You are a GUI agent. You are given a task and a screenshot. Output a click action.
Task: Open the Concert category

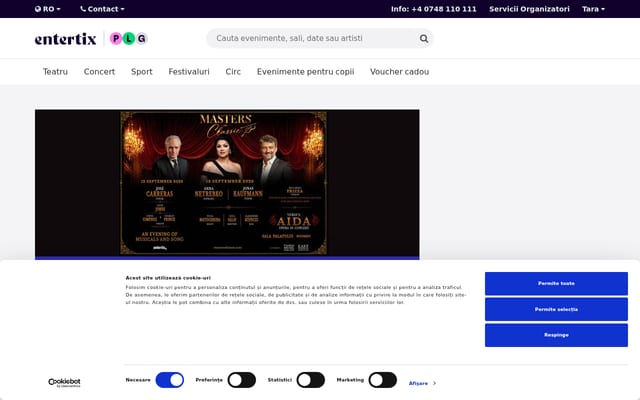pos(99,72)
